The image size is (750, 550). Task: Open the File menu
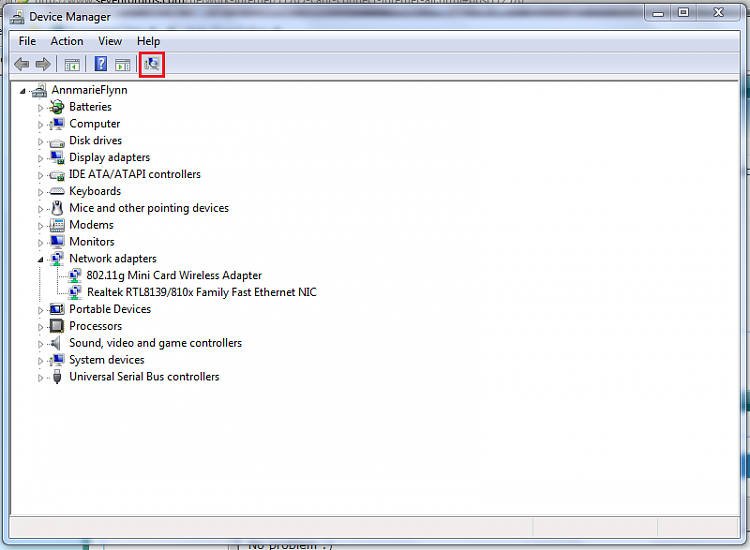click(27, 41)
